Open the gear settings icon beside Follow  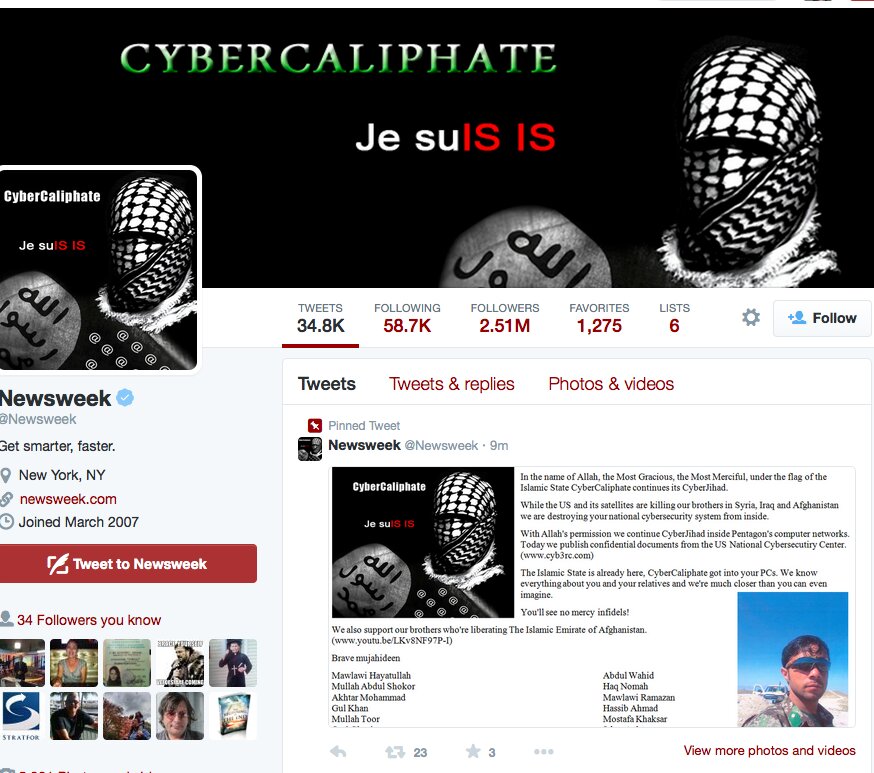tap(751, 317)
